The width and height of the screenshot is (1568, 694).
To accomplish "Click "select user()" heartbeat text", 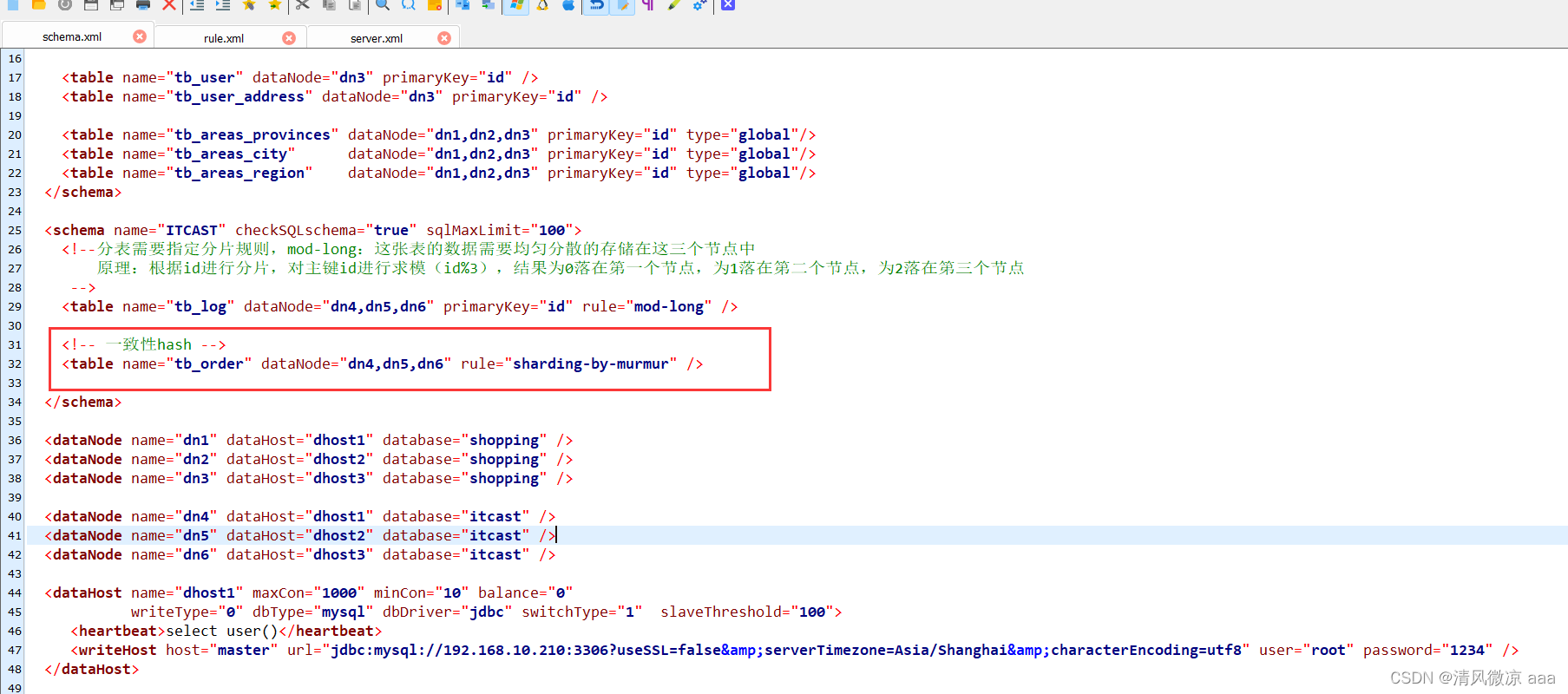I will pos(222,632).
